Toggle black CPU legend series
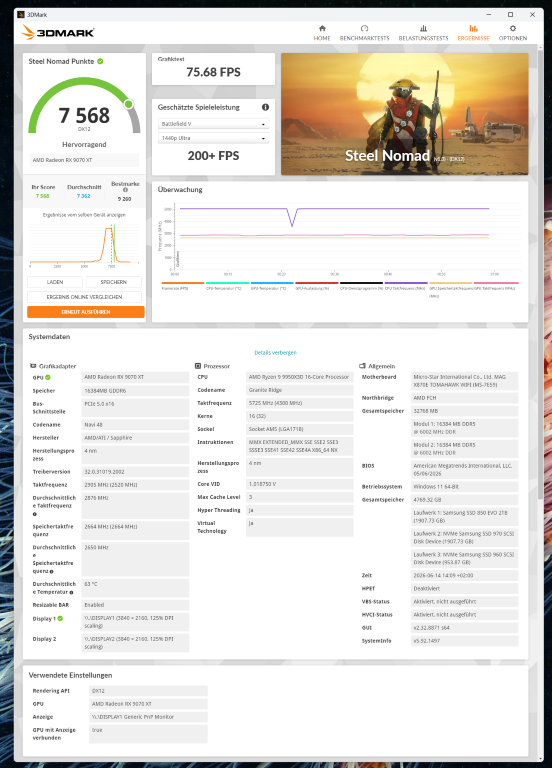The width and height of the screenshot is (552, 768). point(361,286)
